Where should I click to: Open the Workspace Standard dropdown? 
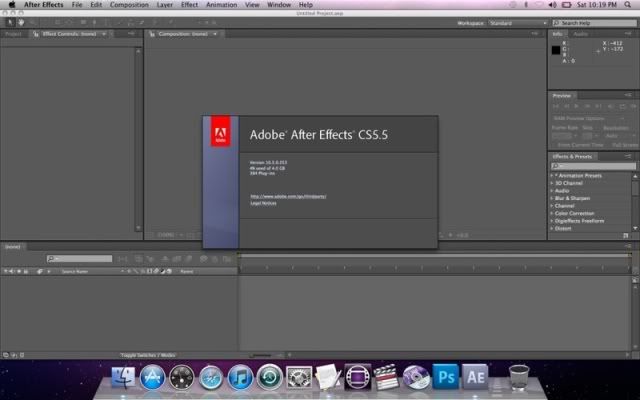[518, 23]
